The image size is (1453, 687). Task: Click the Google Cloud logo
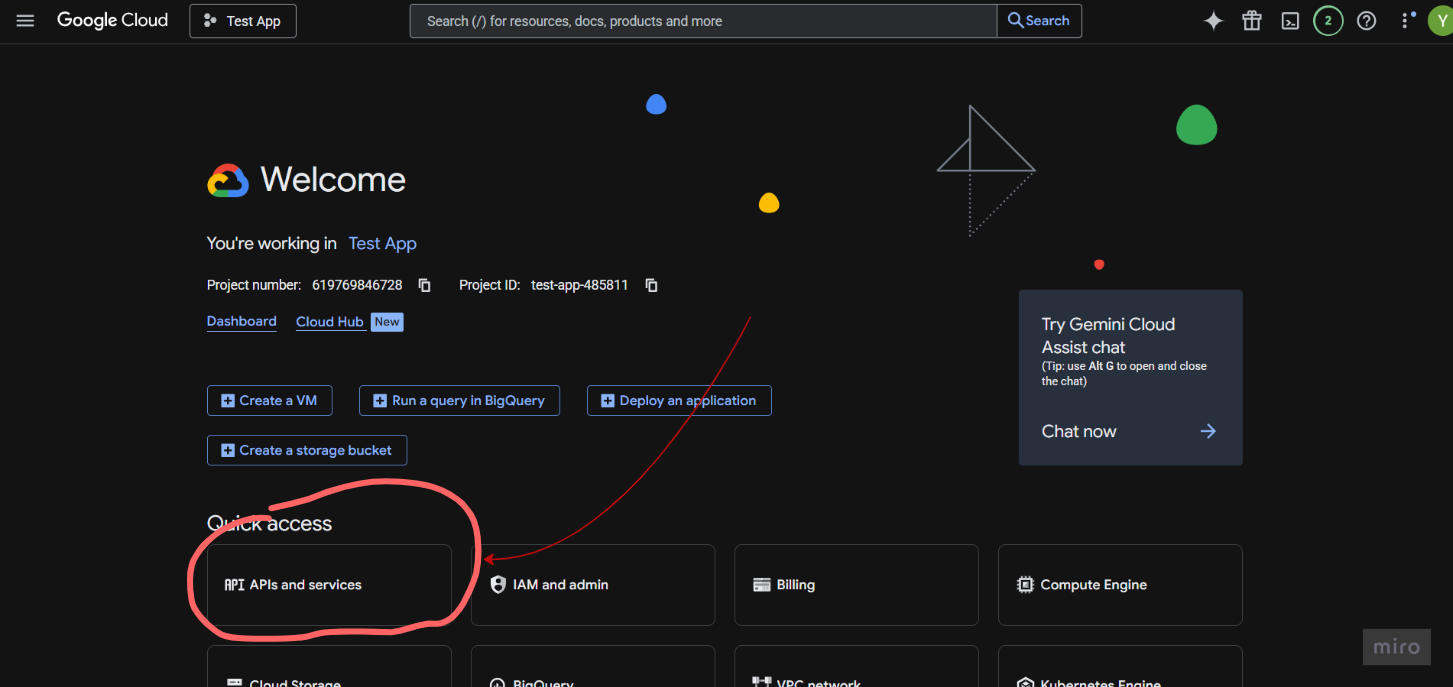pos(112,20)
